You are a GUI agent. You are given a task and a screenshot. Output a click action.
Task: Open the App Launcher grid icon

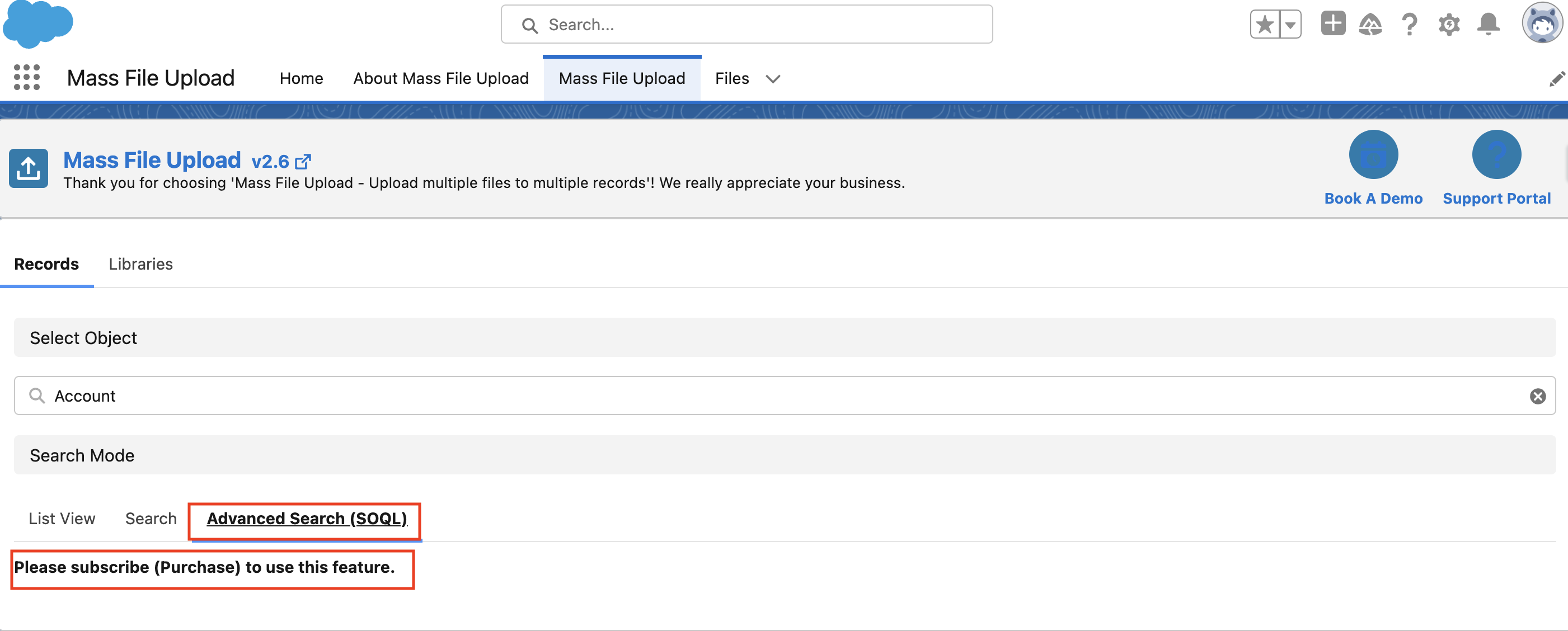pos(27,78)
